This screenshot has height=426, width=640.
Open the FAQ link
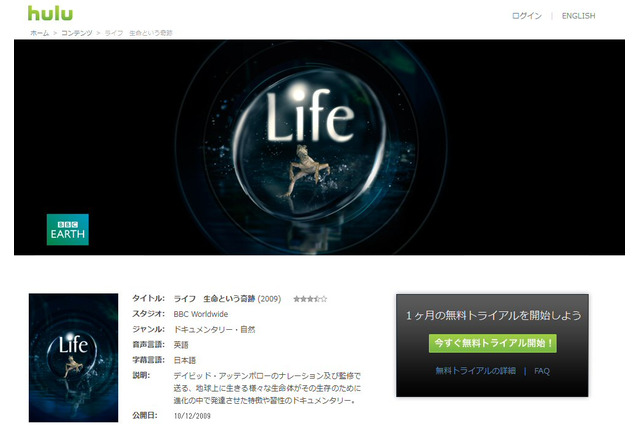click(x=542, y=371)
